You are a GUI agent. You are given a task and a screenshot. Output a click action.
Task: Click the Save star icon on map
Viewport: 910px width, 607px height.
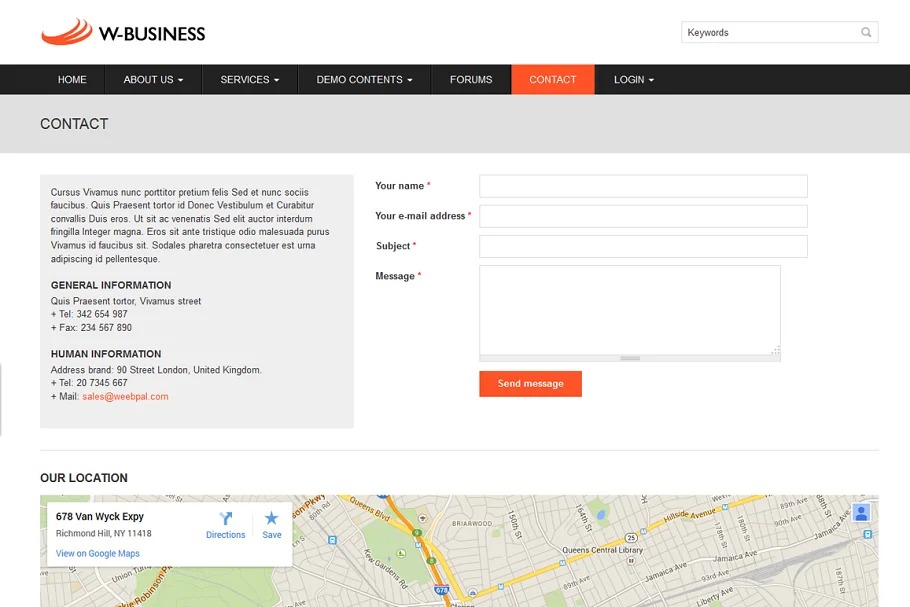coord(271,518)
